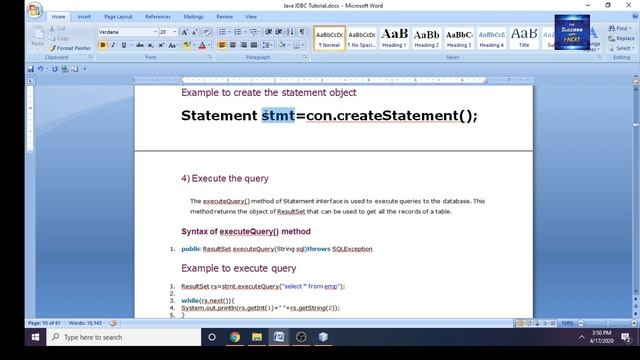Viewport: 640px width, 360px height.
Task: Apply the Heading 3 style
Action: pos(459,38)
